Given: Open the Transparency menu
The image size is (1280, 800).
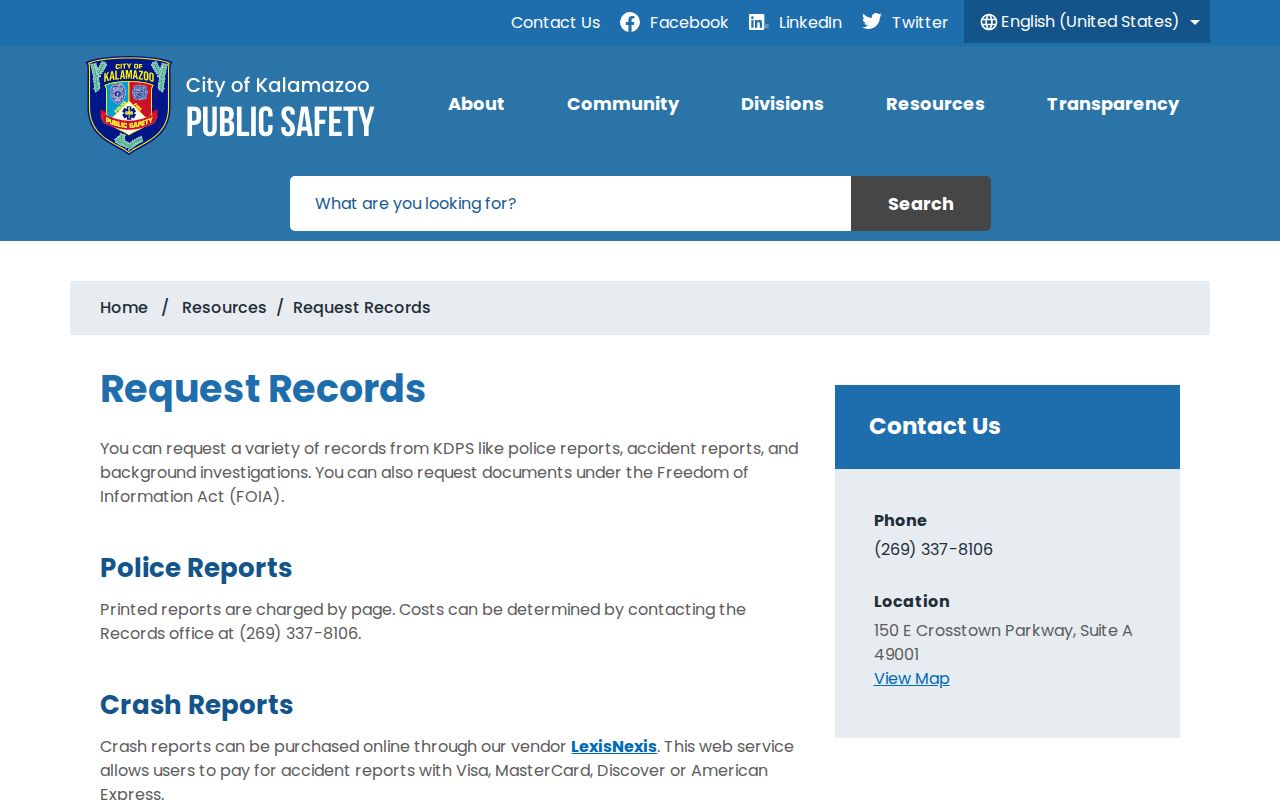Looking at the screenshot, I should tap(1113, 104).
